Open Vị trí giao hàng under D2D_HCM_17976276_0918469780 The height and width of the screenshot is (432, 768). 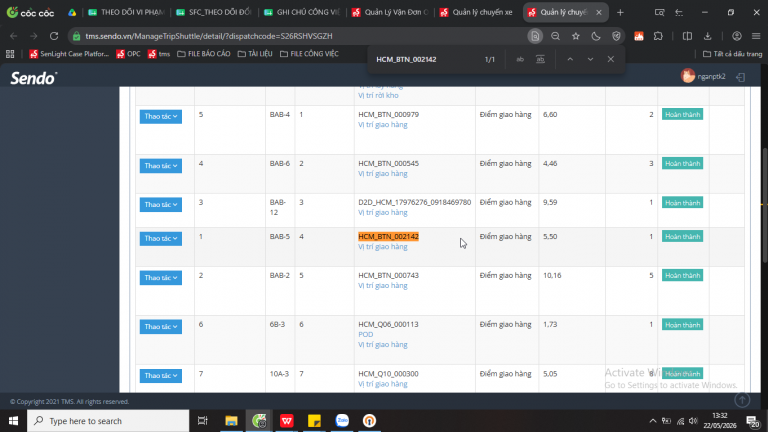pyautogui.click(x=383, y=213)
